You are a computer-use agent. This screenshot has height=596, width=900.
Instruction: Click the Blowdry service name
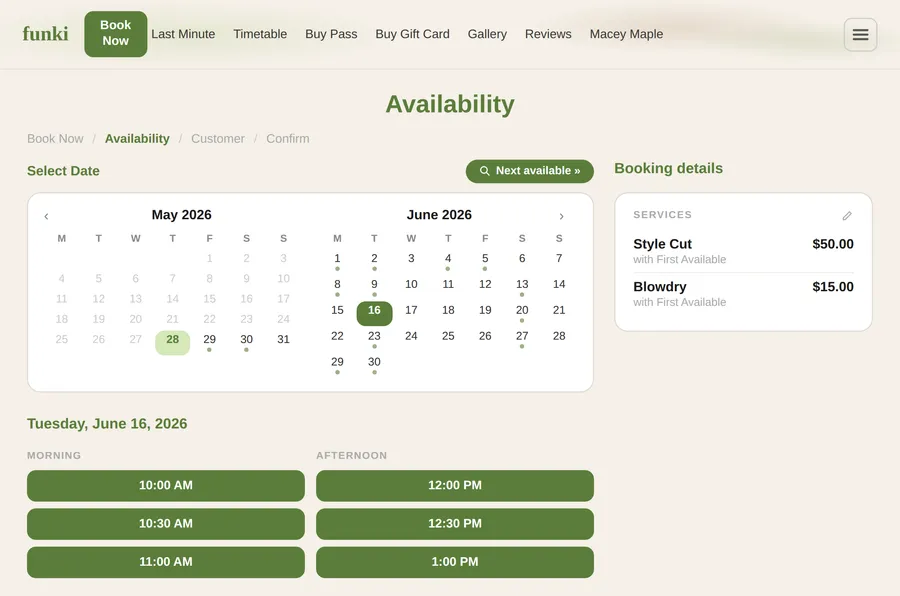tap(660, 287)
